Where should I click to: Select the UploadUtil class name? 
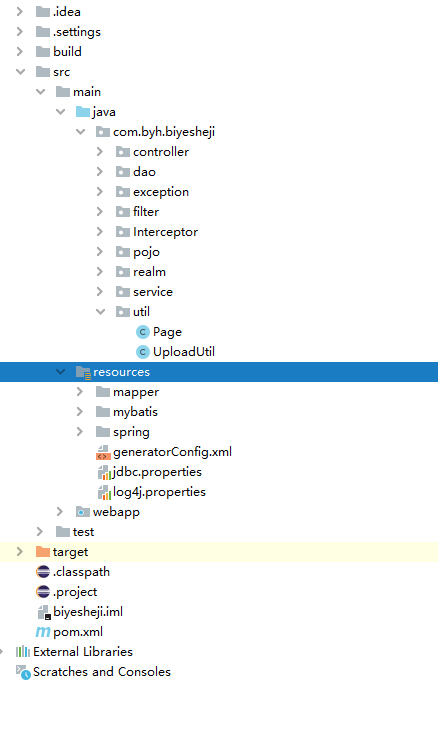[x=184, y=352]
